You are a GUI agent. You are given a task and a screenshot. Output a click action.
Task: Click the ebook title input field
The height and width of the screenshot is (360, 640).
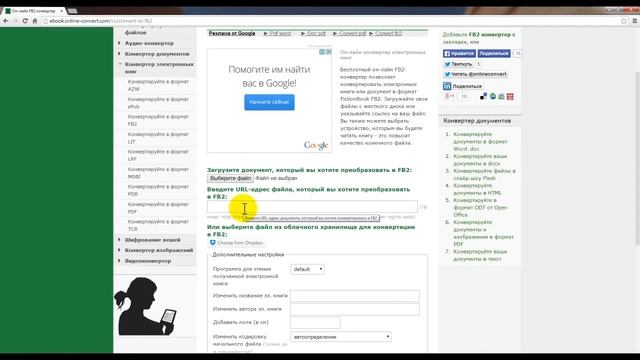click(355, 296)
